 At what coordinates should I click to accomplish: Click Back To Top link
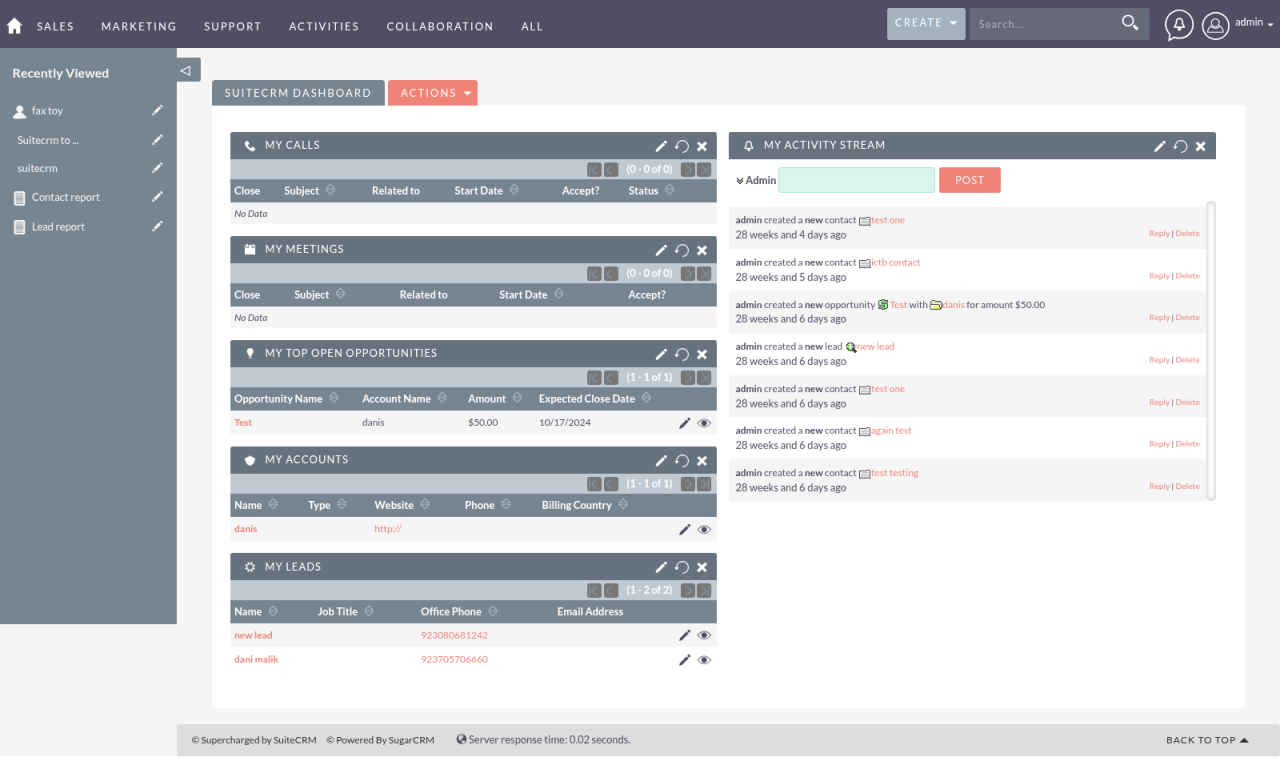pyautogui.click(x=1206, y=740)
